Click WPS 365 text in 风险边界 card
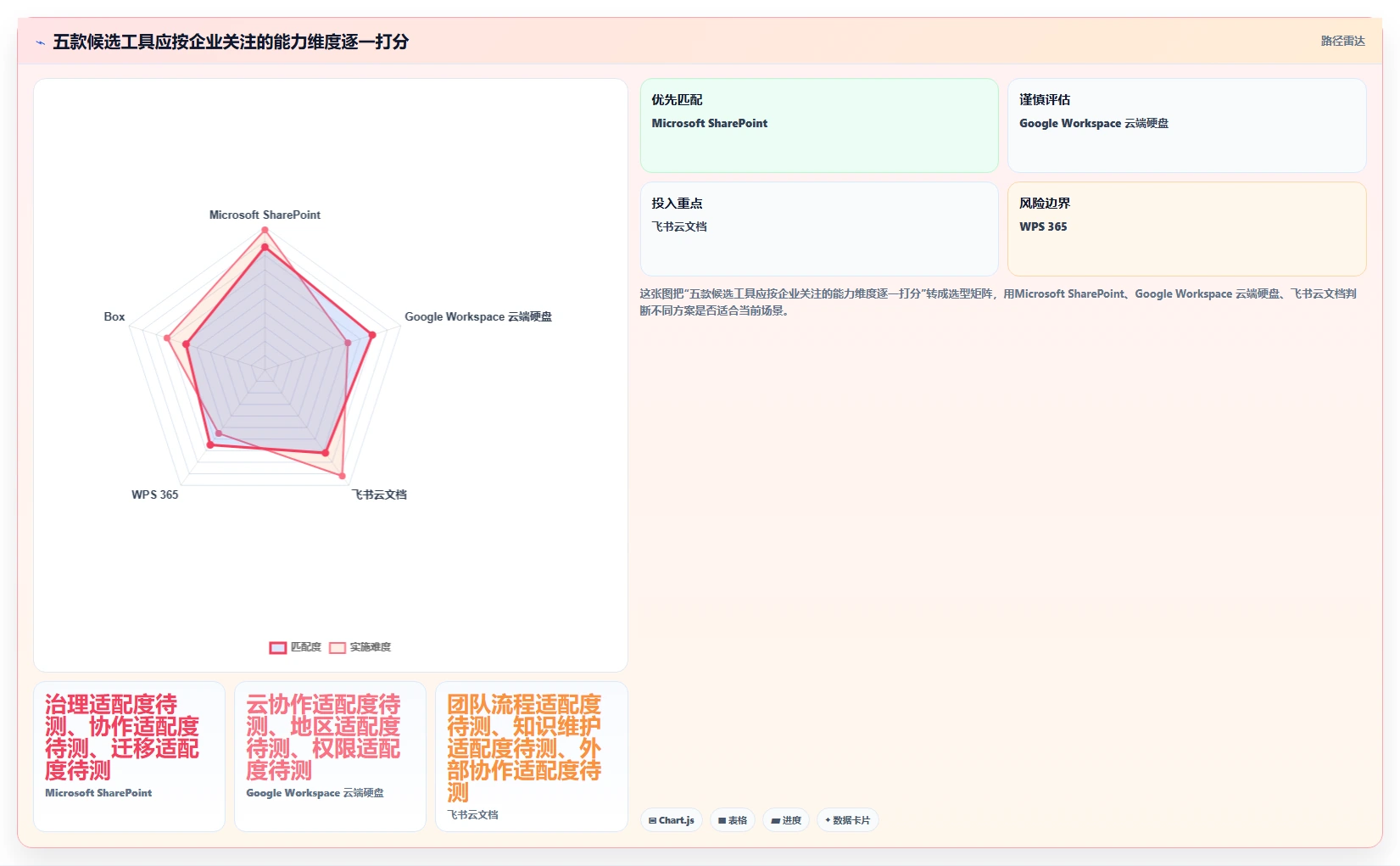The width and height of the screenshot is (1400, 866). [1043, 226]
